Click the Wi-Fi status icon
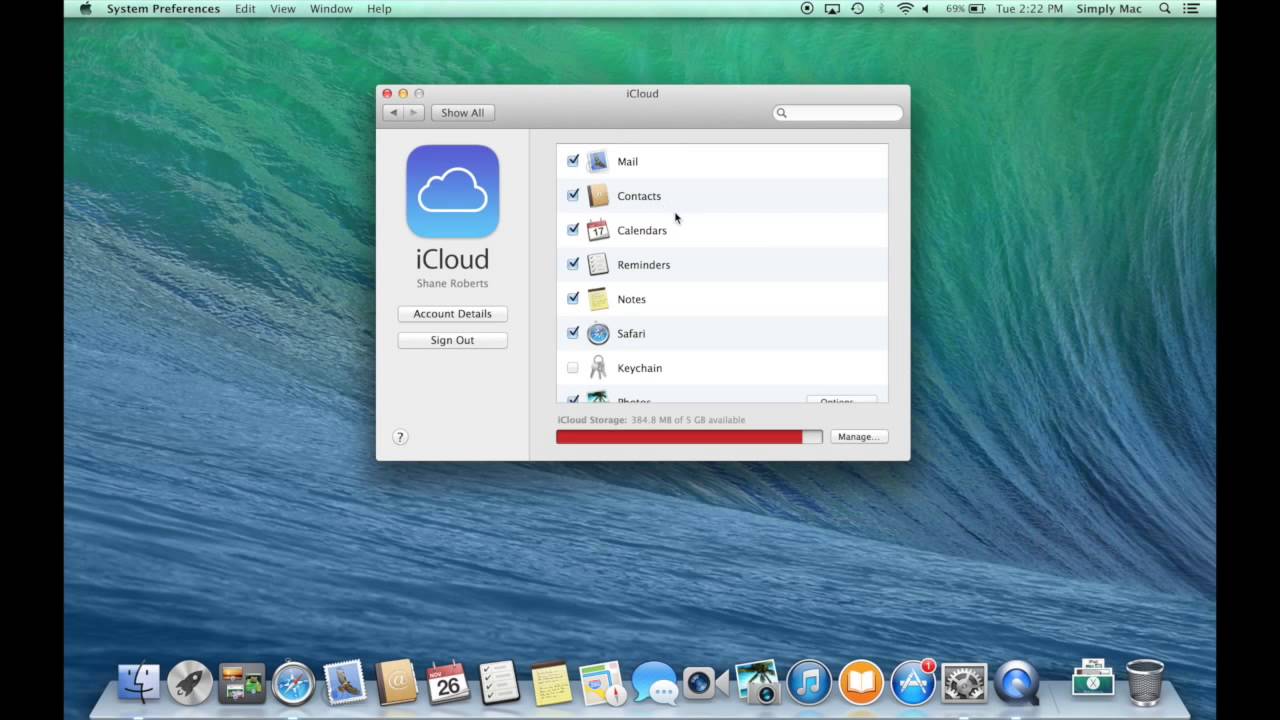Screen dimensions: 1280x720 coord(905,8)
